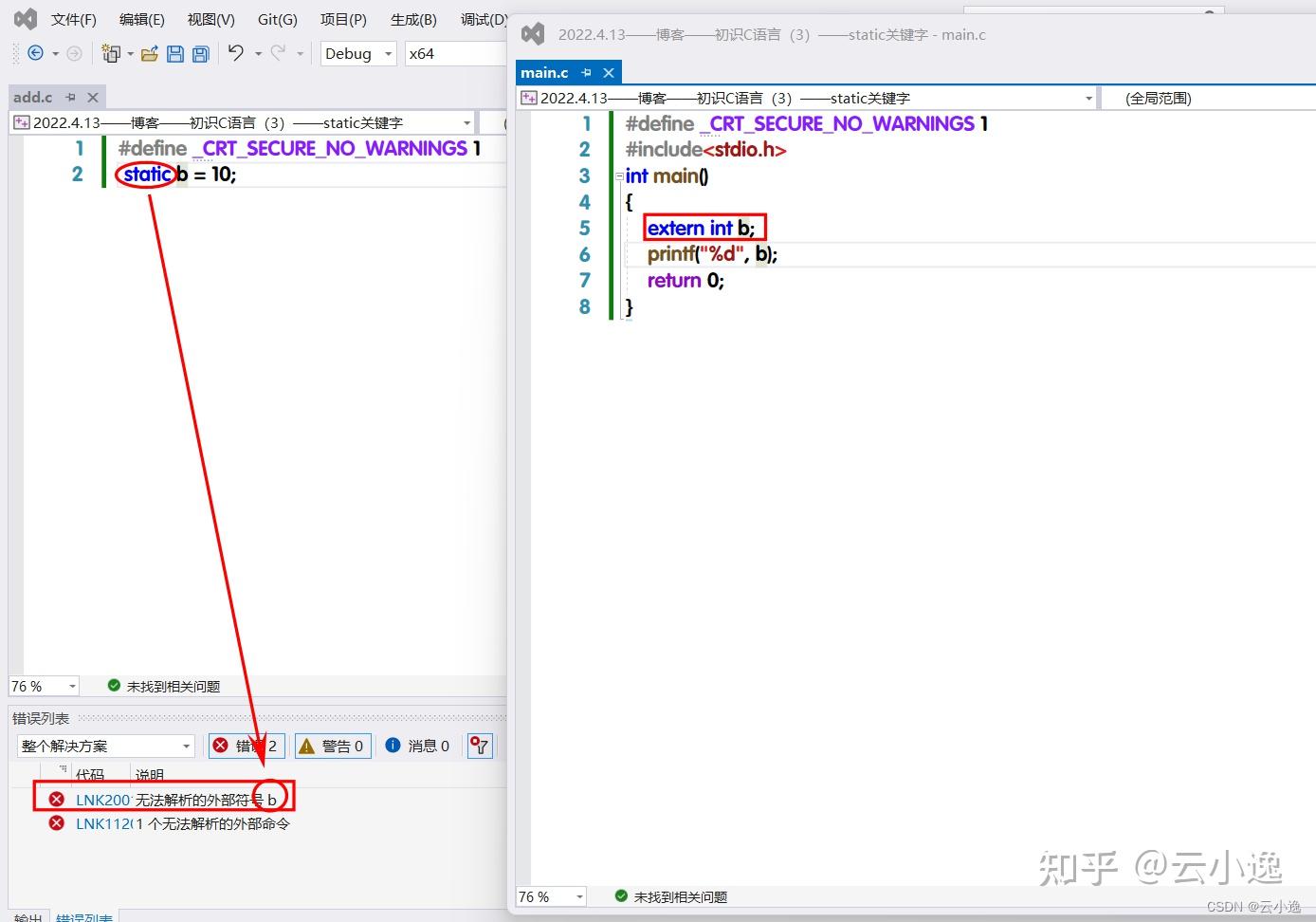
Task: Open the Git(G) menu
Action: (278, 19)
